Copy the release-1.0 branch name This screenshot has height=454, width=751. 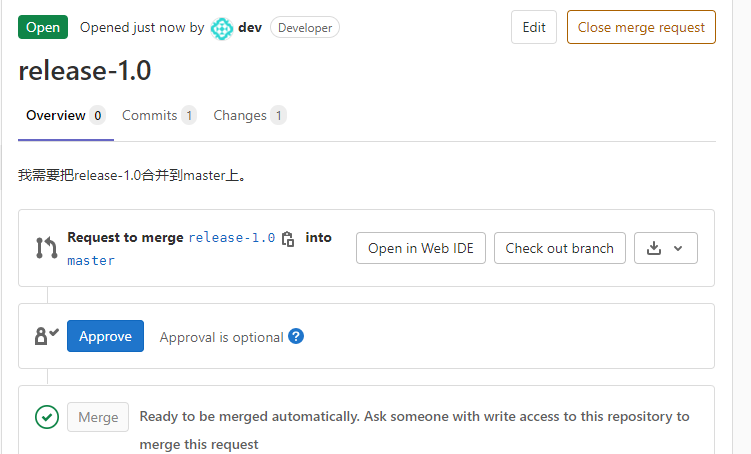[288, 238]
